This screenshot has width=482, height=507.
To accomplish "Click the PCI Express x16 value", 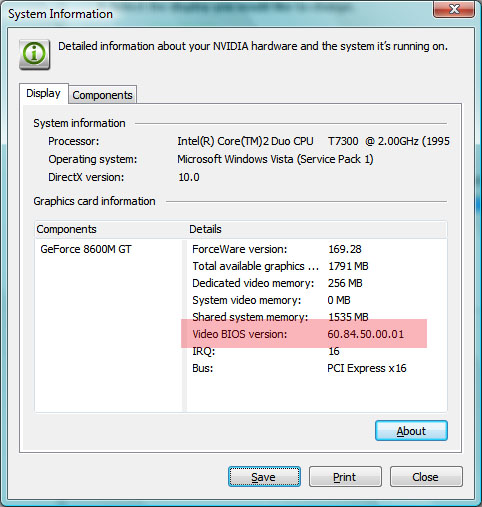I will (367, 368).
